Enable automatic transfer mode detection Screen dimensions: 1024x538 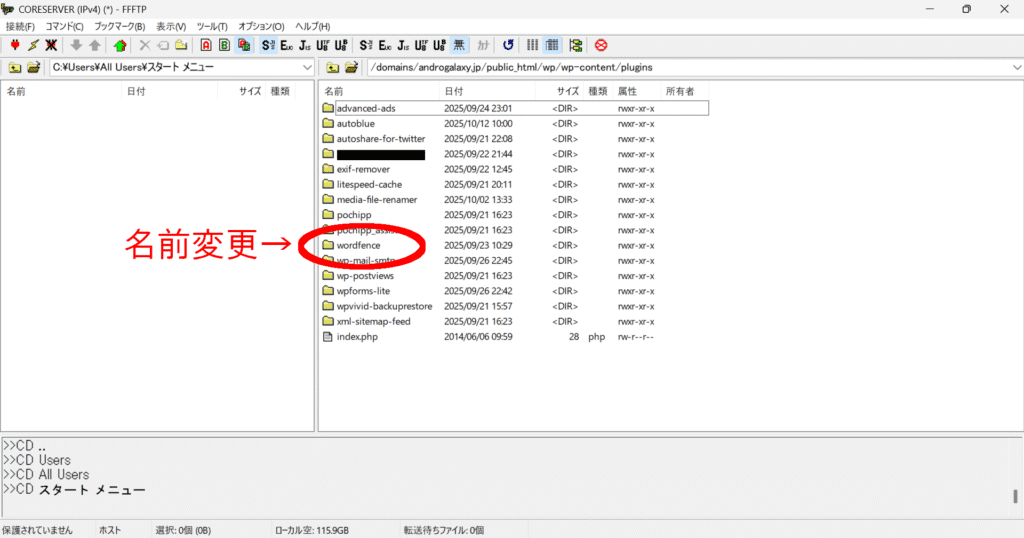coord(244,45)
